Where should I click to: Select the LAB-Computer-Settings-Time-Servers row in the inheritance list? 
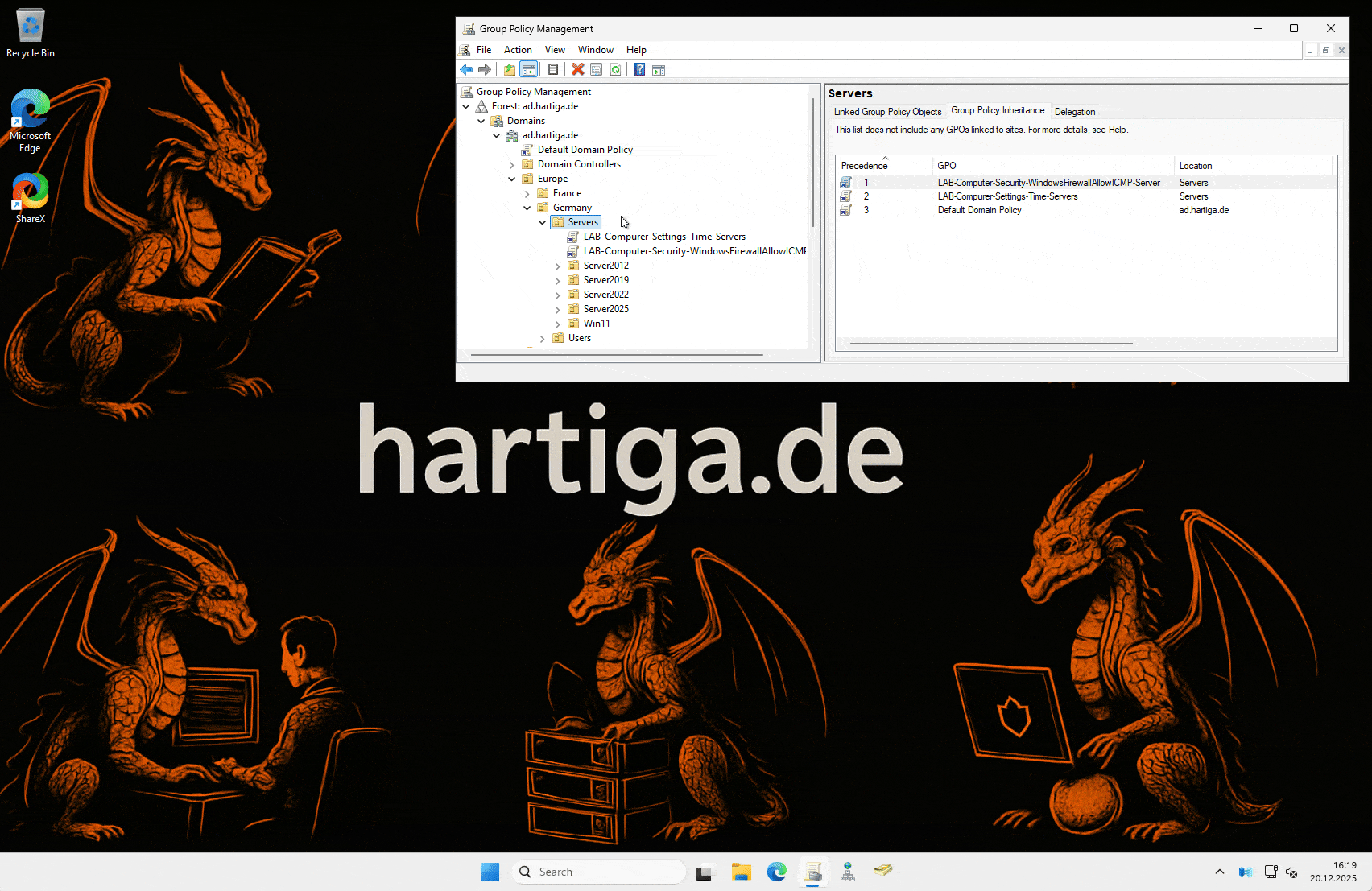(x=1006, y=196)
